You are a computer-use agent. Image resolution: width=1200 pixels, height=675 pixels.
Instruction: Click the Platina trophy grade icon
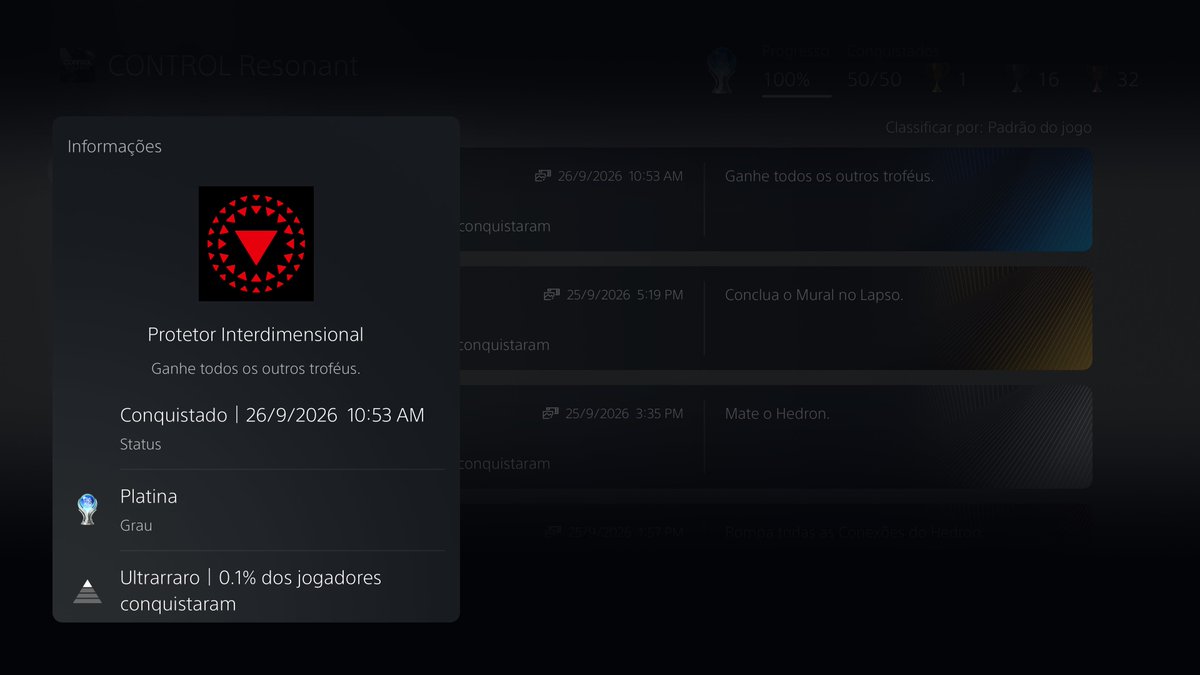88,509
